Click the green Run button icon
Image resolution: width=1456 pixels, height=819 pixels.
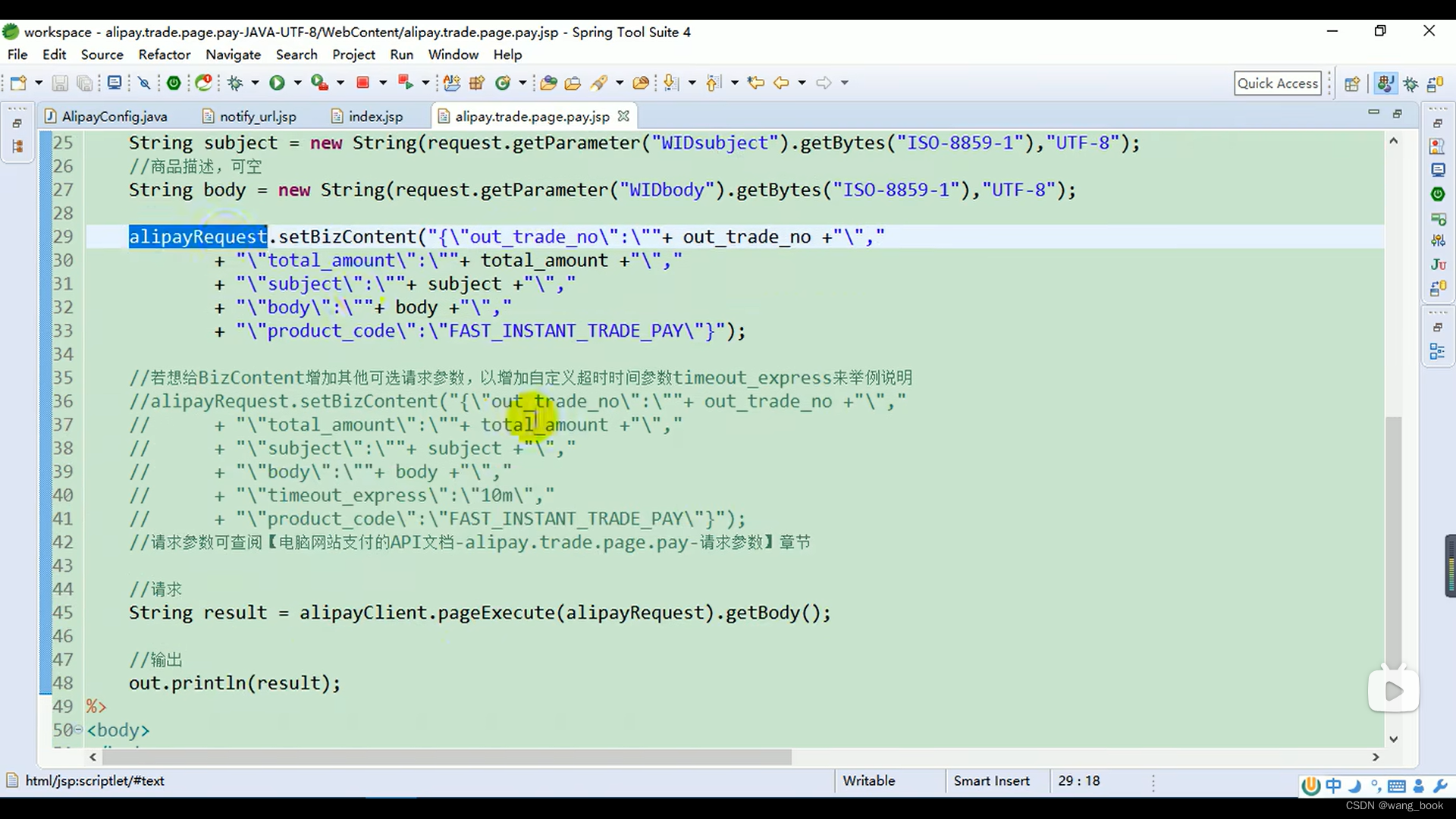click(277, 83)
